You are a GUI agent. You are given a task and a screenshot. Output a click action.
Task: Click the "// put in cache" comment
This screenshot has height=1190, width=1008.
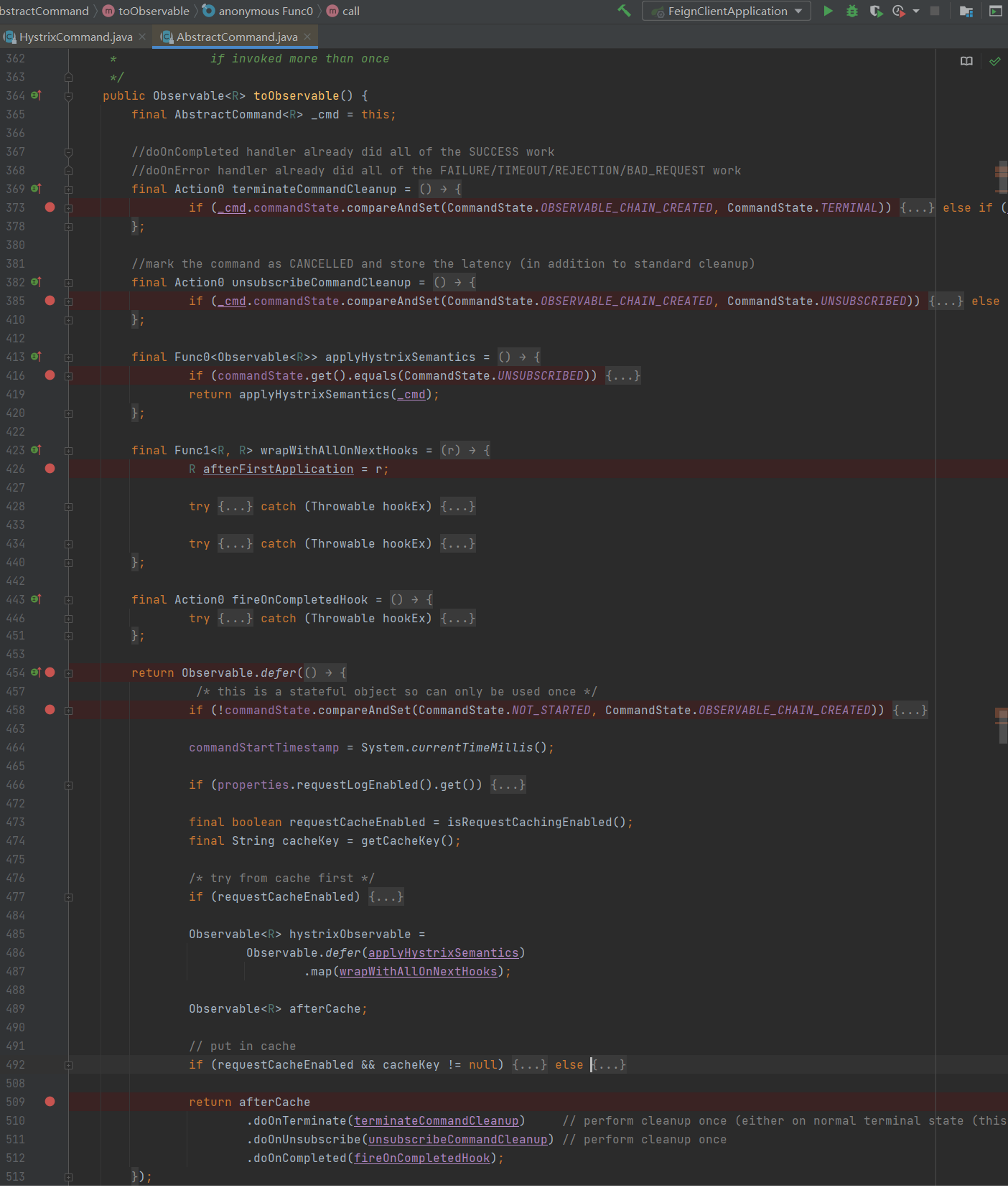(242, 1046)
